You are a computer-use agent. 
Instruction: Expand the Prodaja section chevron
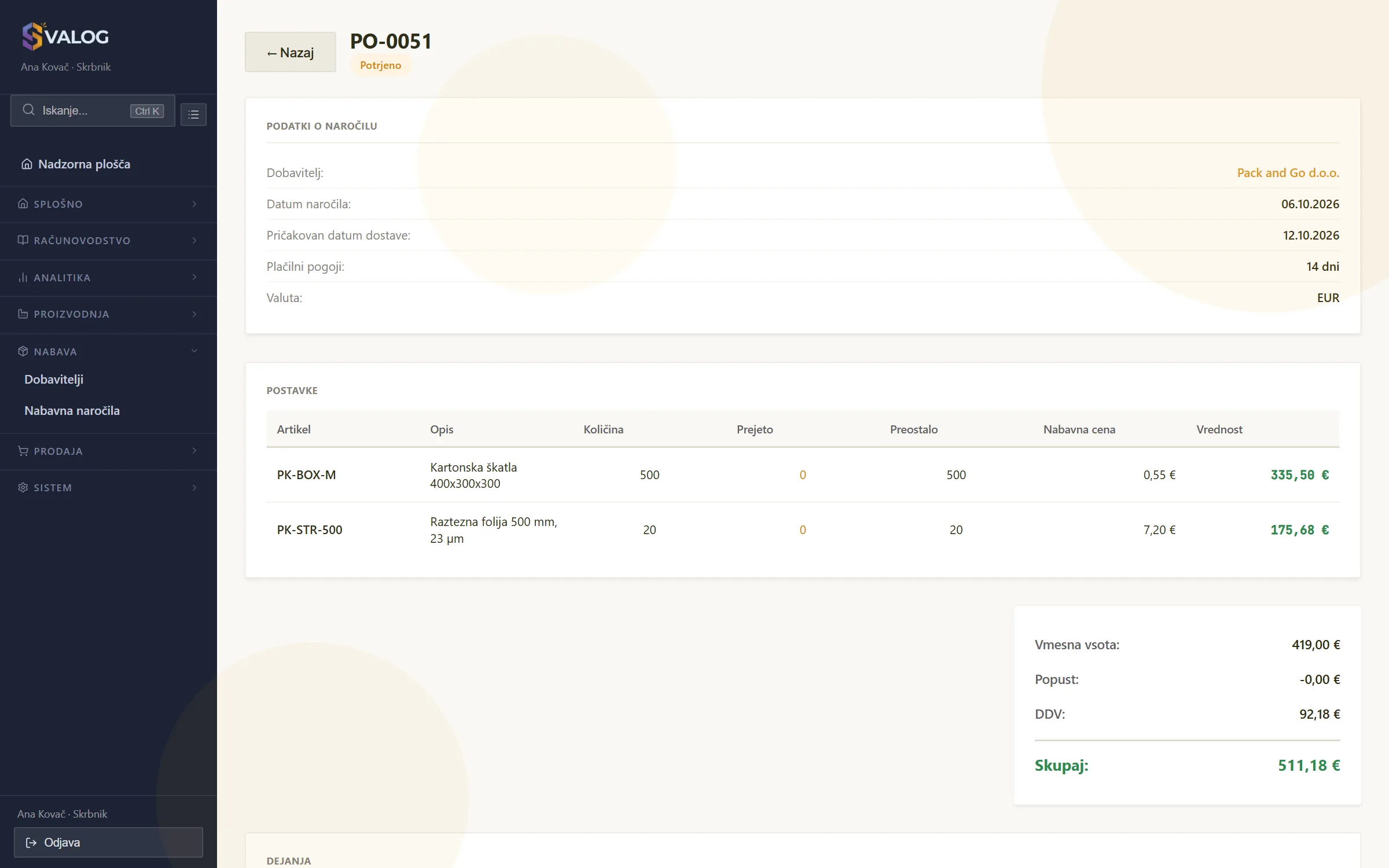194,451
